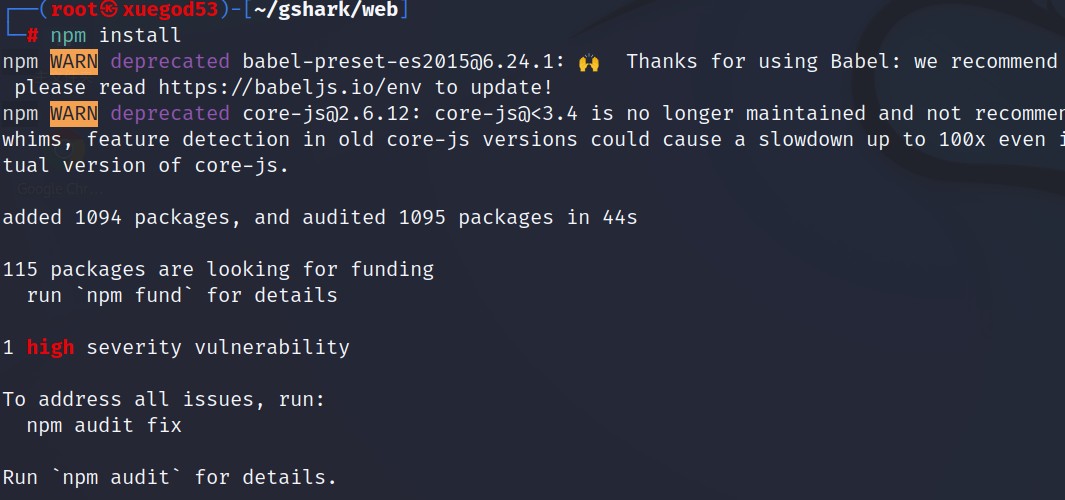The width and height of the screenshot is (1065, 500).
Task: Click the red 'high' severity word
Action: coord(50,348)
